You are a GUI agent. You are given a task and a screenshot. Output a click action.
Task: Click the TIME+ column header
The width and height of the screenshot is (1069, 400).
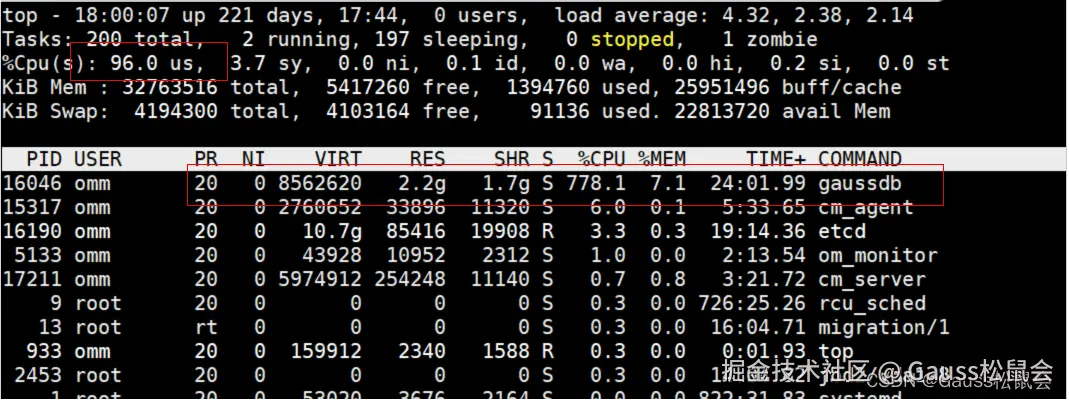(x=776, y=159)
